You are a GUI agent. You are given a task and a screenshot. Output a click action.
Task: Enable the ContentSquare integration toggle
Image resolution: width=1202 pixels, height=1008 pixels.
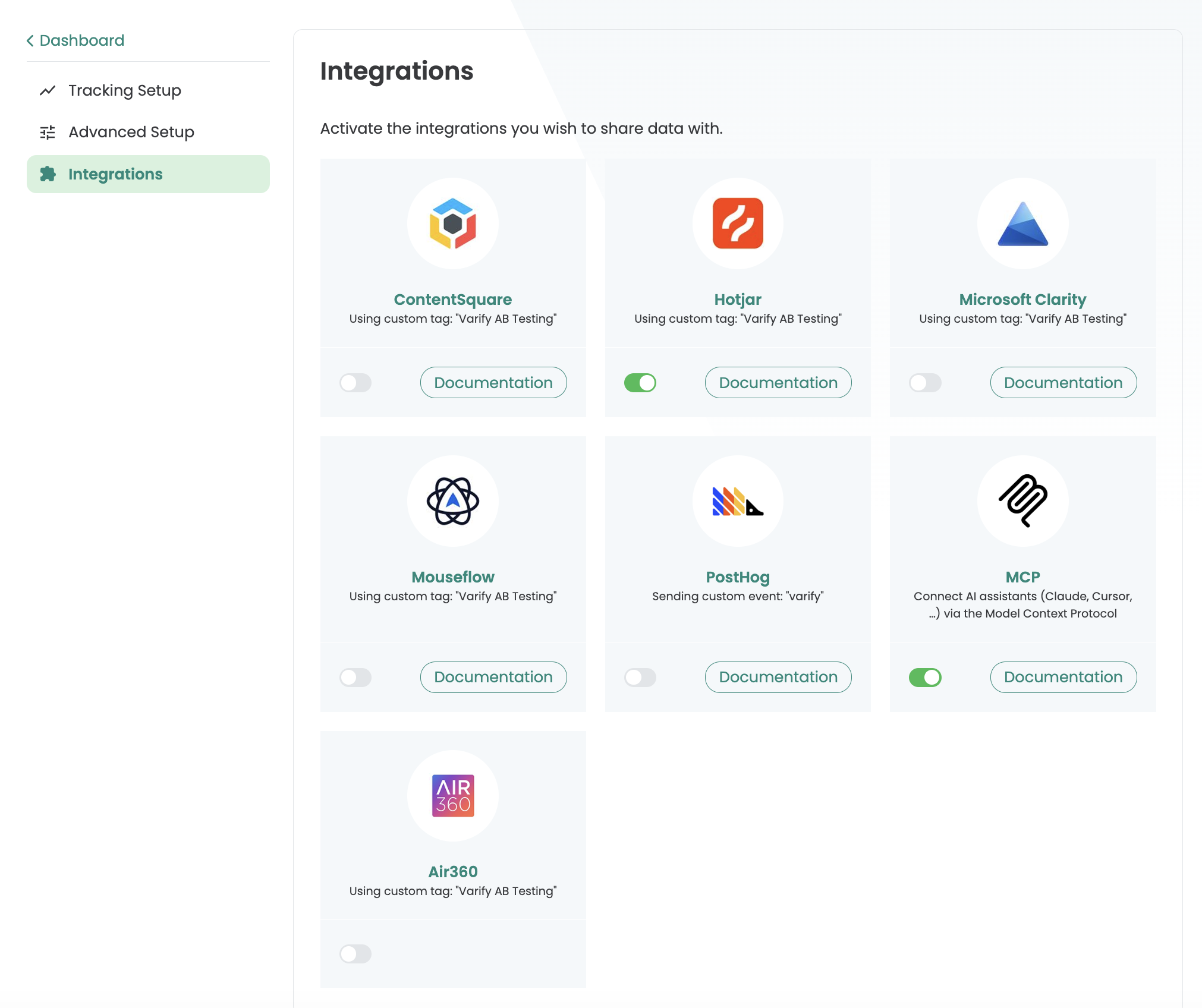[x=355, y=383]
